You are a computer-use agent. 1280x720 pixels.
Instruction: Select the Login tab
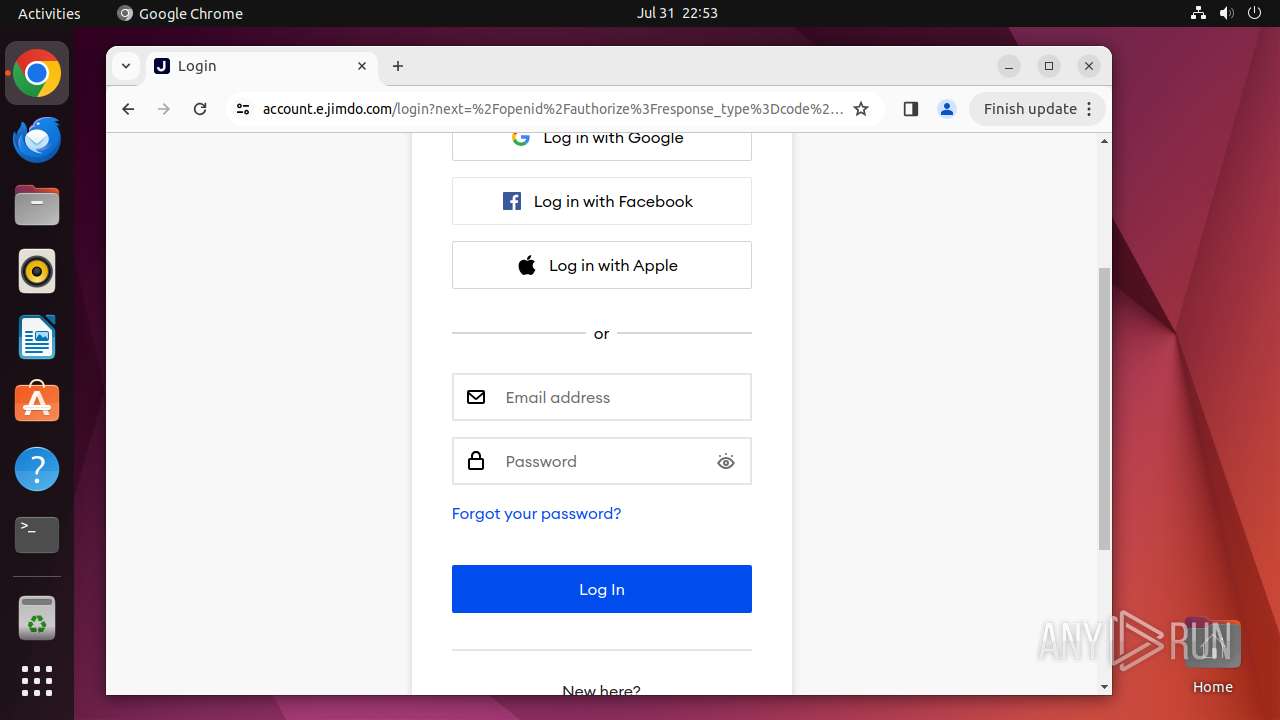260,66
